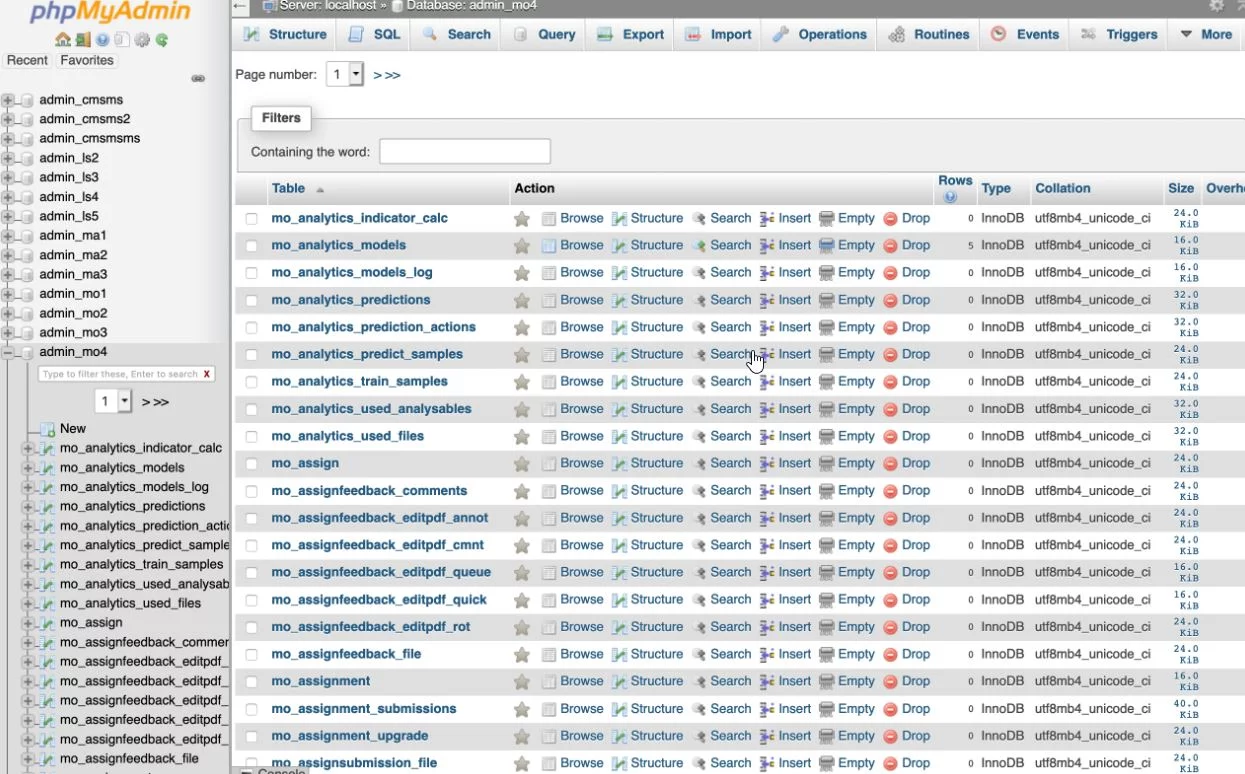This screenshot has height=774, width=1245.
Task: Open the Events tab
Action: pos(1025,34)
